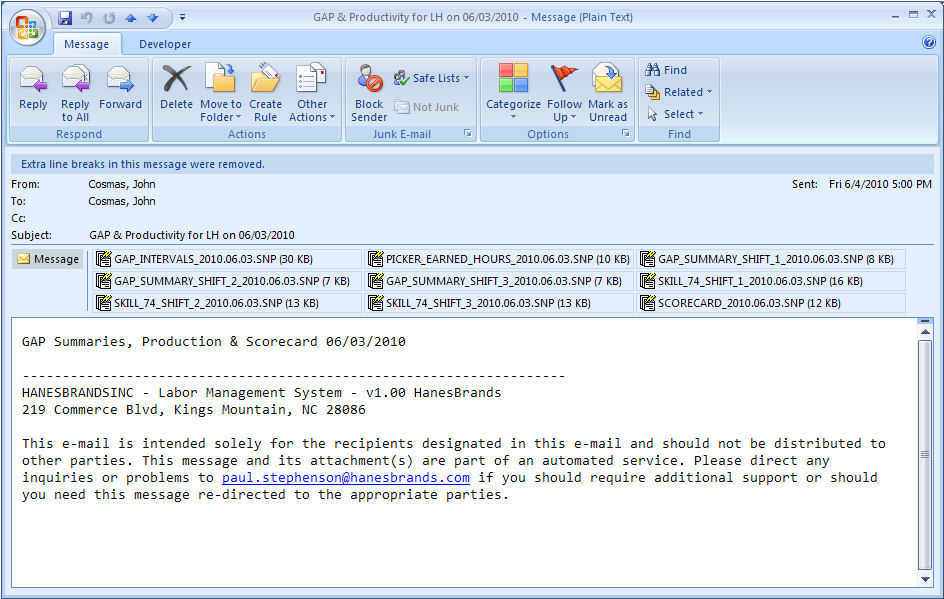Viewport: 944px width, 599px height.
Task: Open attachment GAP_INTERVALS_2010.06.03.SNP
Action: point(228,259)
